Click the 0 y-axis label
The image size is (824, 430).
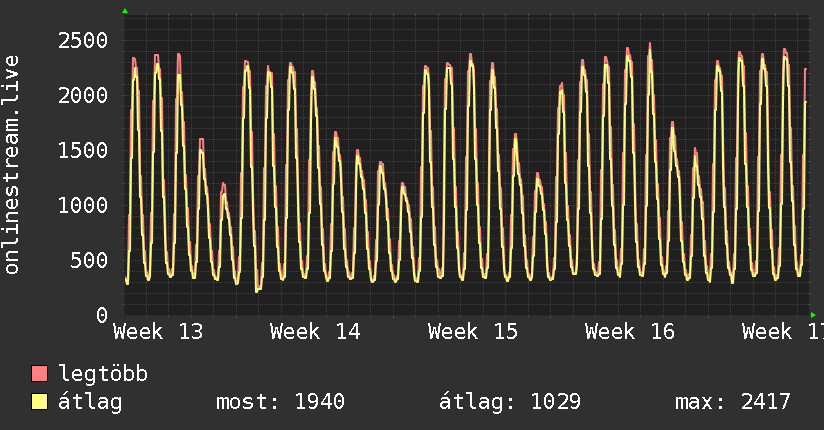(x=102, y=315)
